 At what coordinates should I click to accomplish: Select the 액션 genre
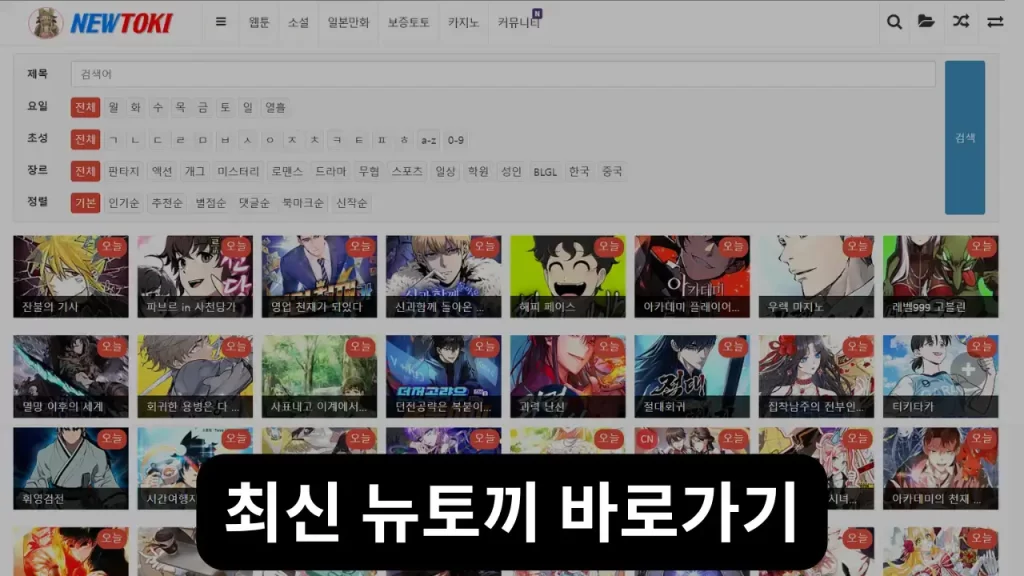(x=162, y=171)
